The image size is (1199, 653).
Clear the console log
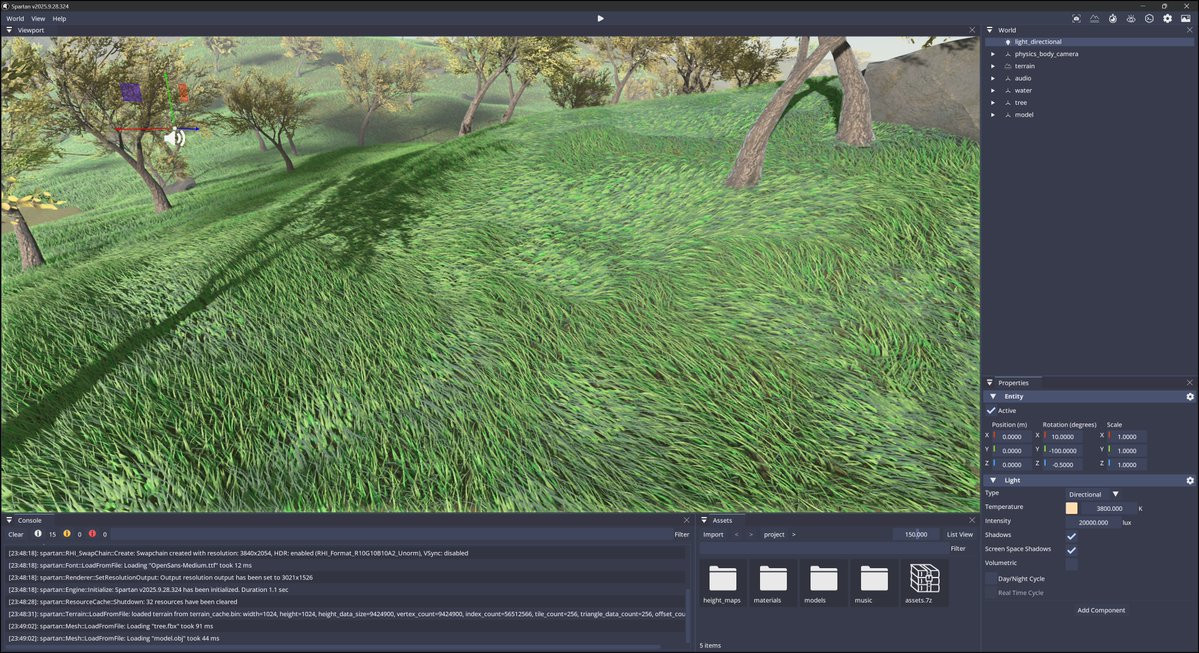pos(16,534)
